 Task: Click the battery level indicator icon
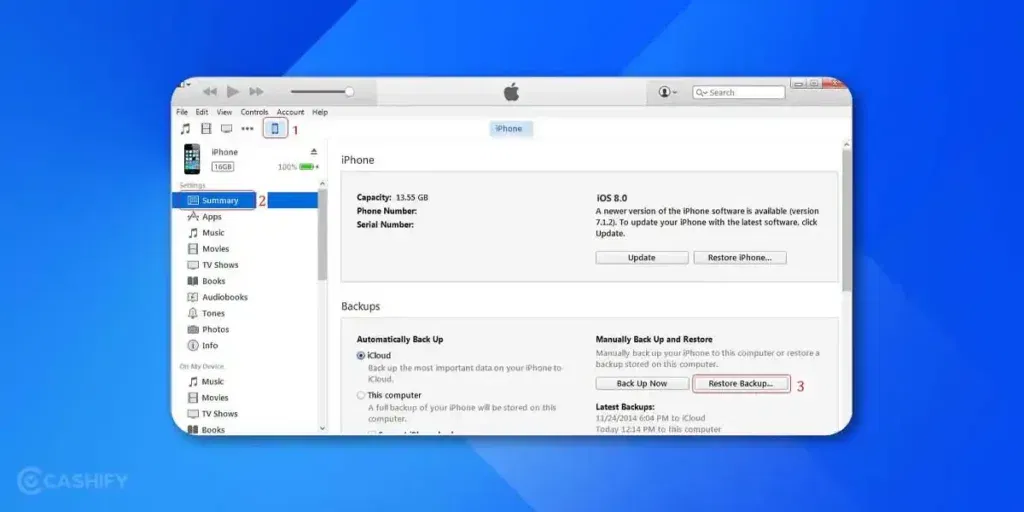click(307, 167)
